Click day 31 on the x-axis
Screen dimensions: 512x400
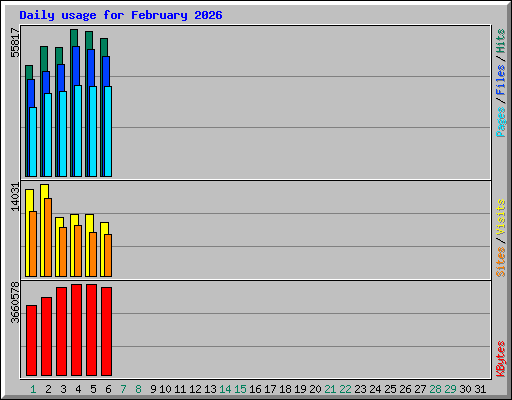pyautogui.click(x=480, y=389)
